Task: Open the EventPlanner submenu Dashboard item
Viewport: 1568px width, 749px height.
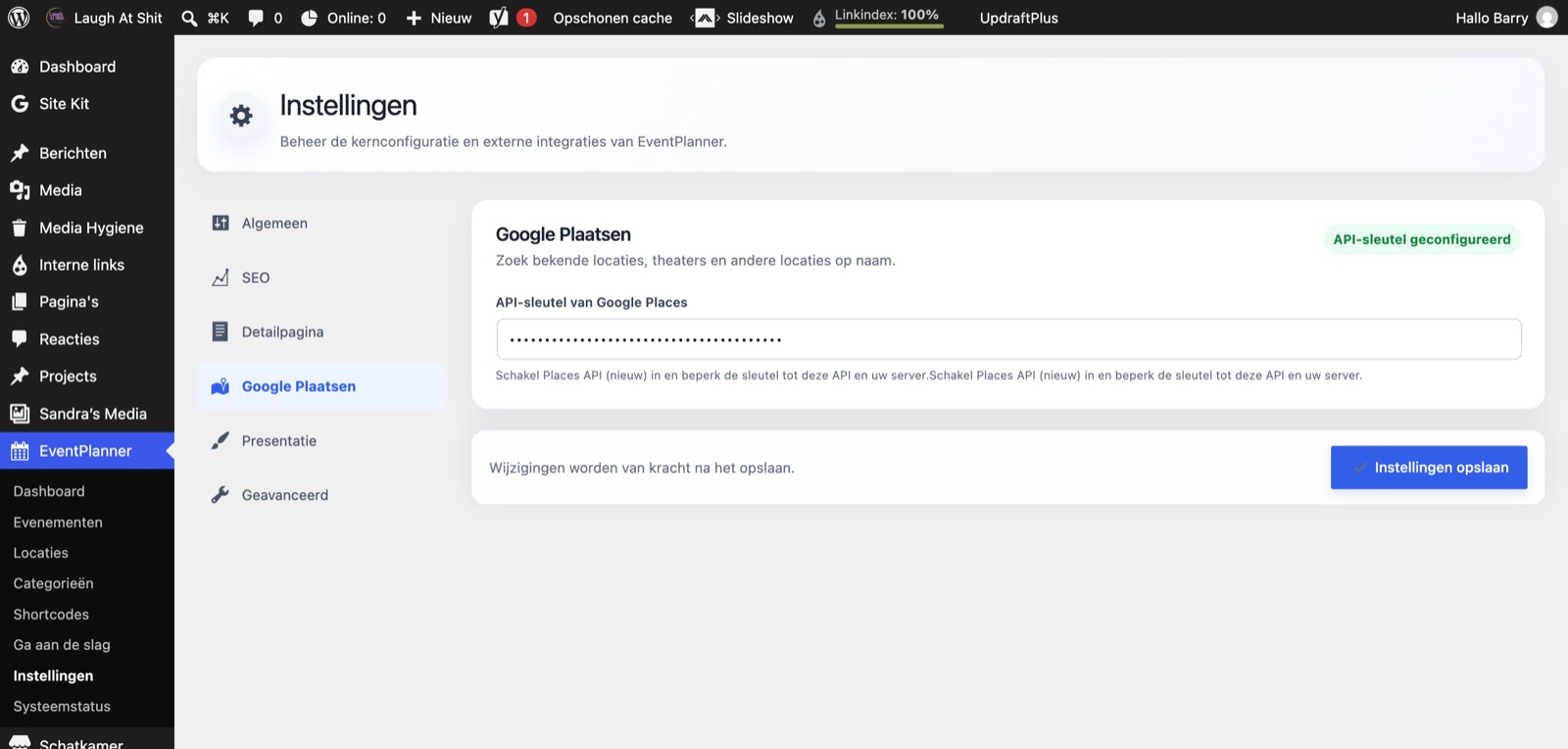Action: pos(49,491)
